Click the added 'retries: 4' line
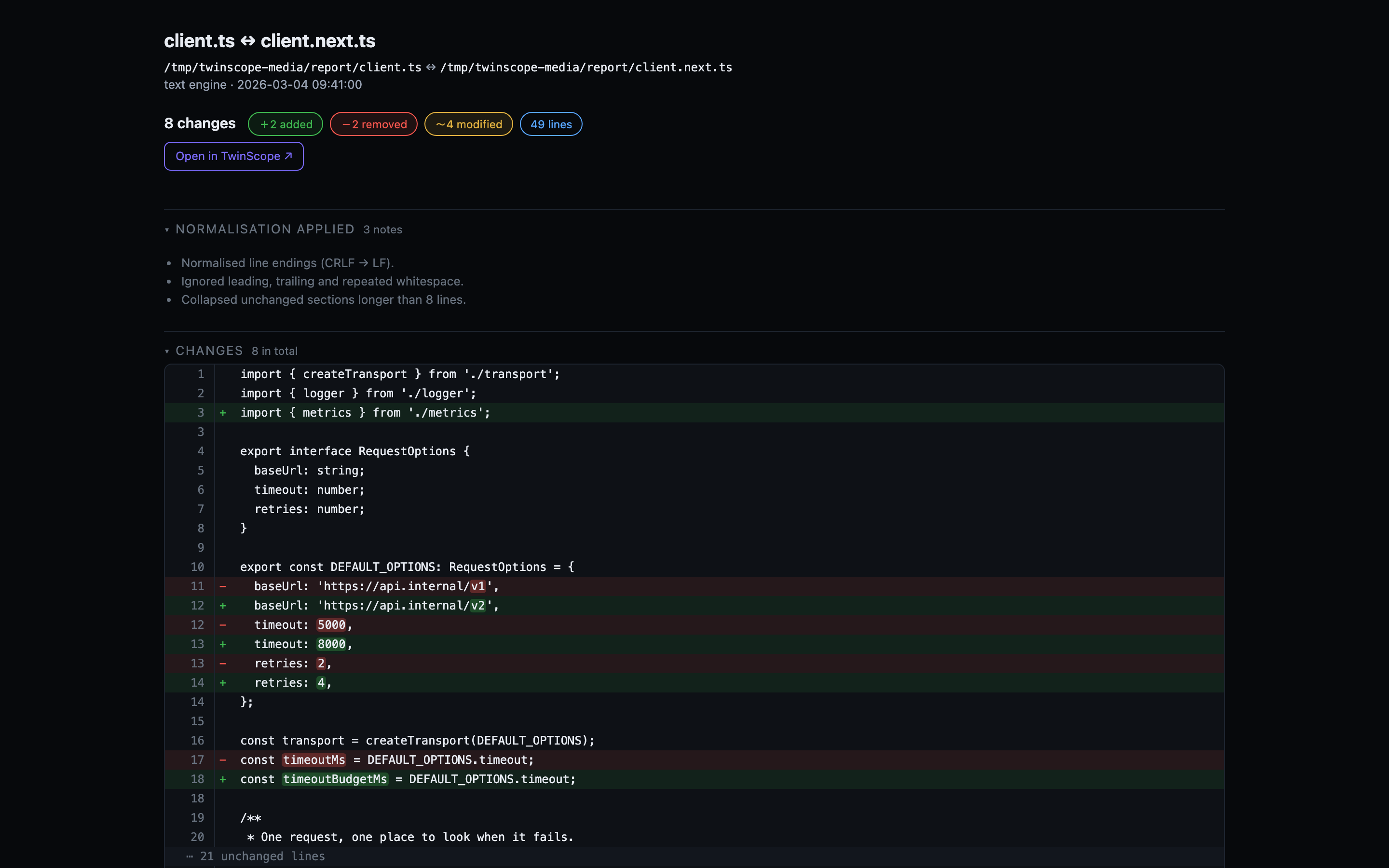The image size is (1389, 868). click(x=694, y=682)
